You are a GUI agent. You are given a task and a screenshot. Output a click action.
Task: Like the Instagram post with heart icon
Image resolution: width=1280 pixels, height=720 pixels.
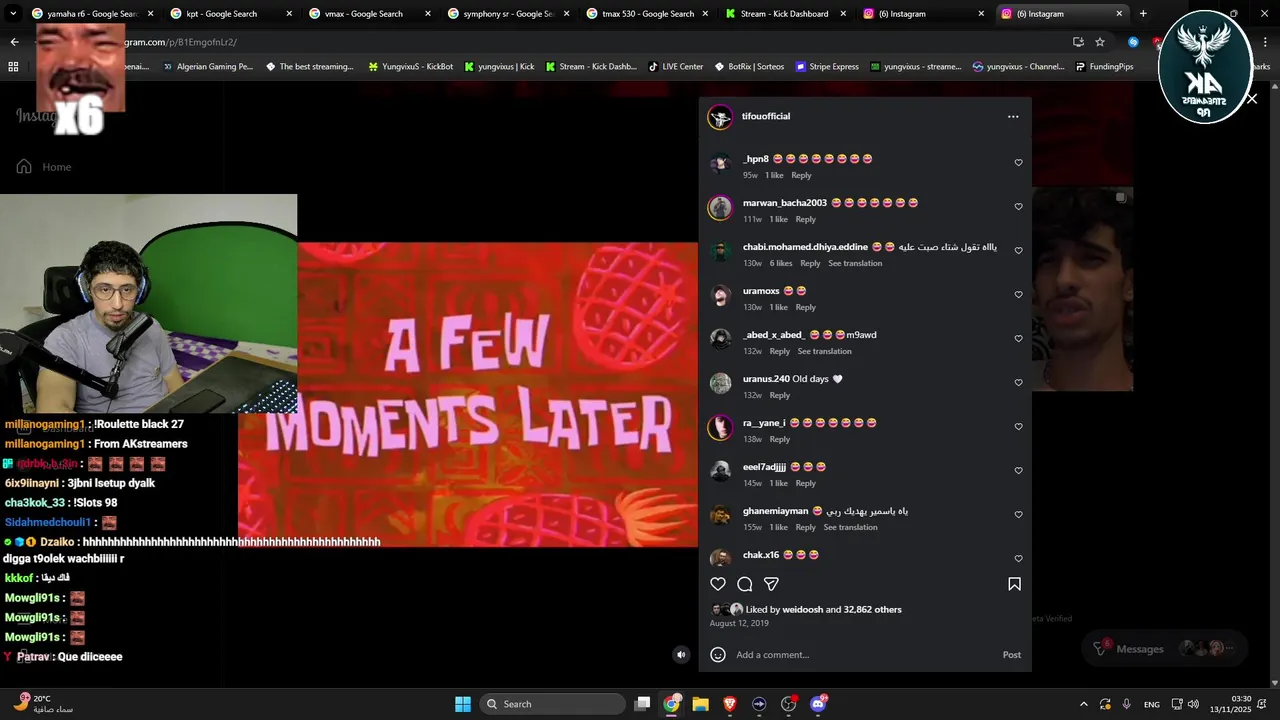tap(718, 584)
